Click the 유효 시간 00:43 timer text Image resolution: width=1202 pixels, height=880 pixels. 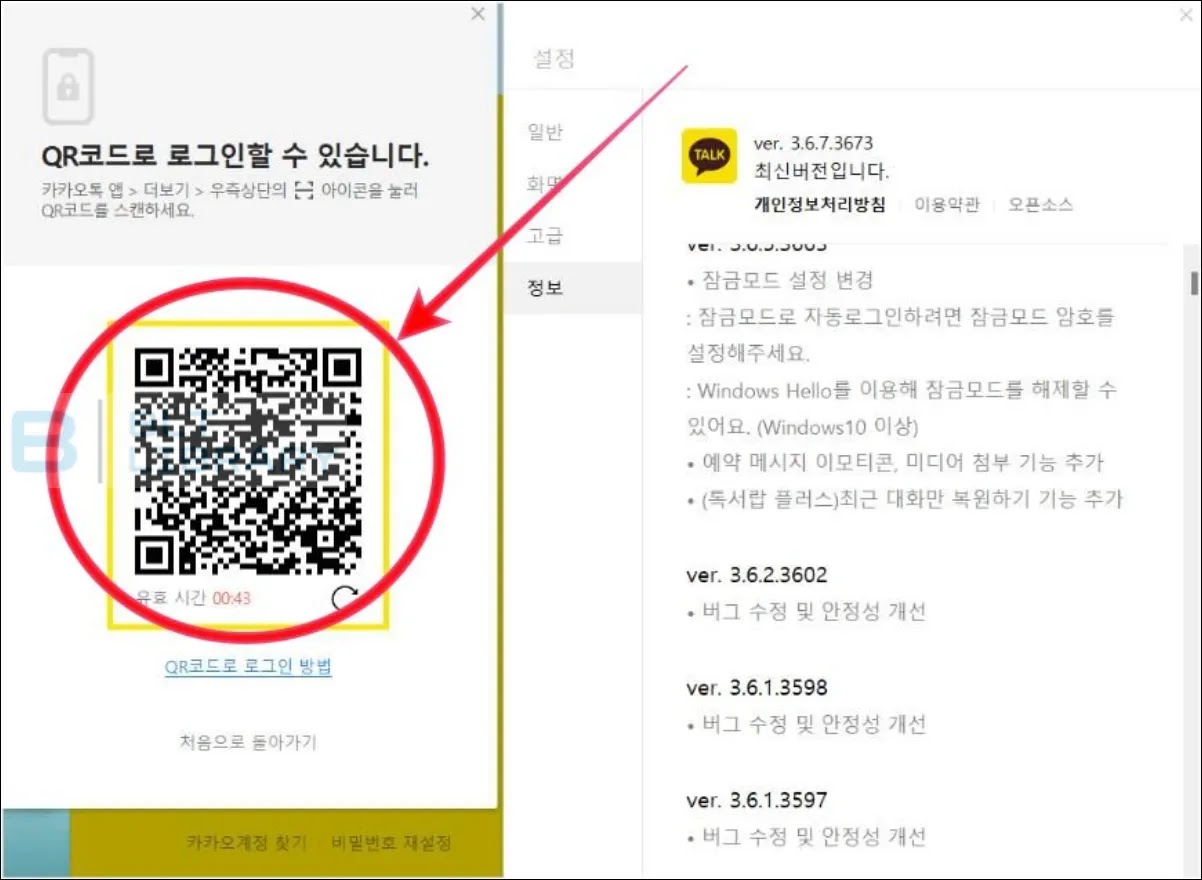194,598
